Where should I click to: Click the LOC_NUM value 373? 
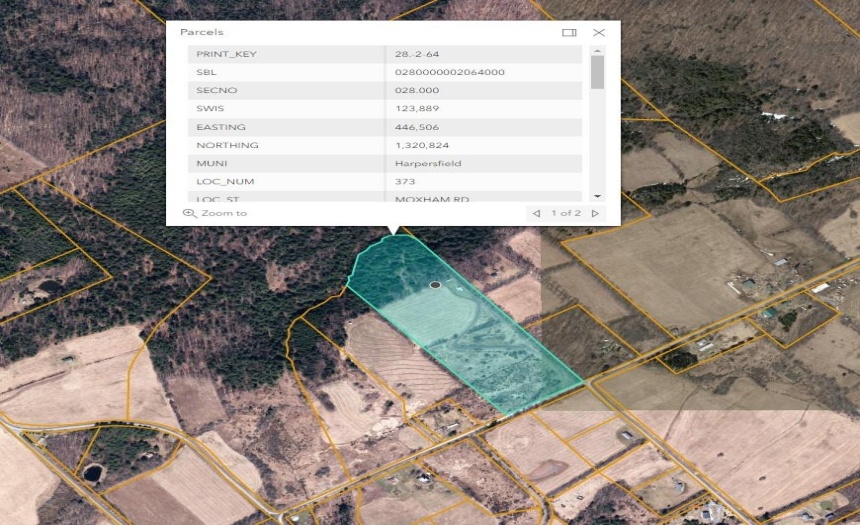click(405, 181)
